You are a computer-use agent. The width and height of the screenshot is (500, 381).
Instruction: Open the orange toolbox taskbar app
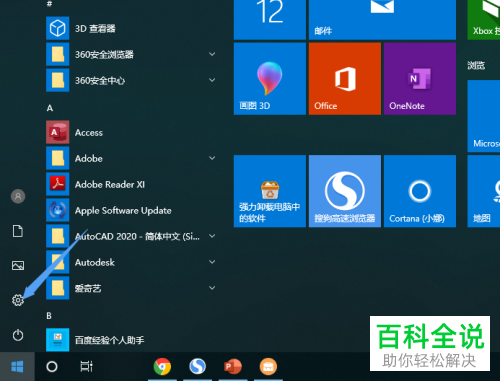(268, 367)
